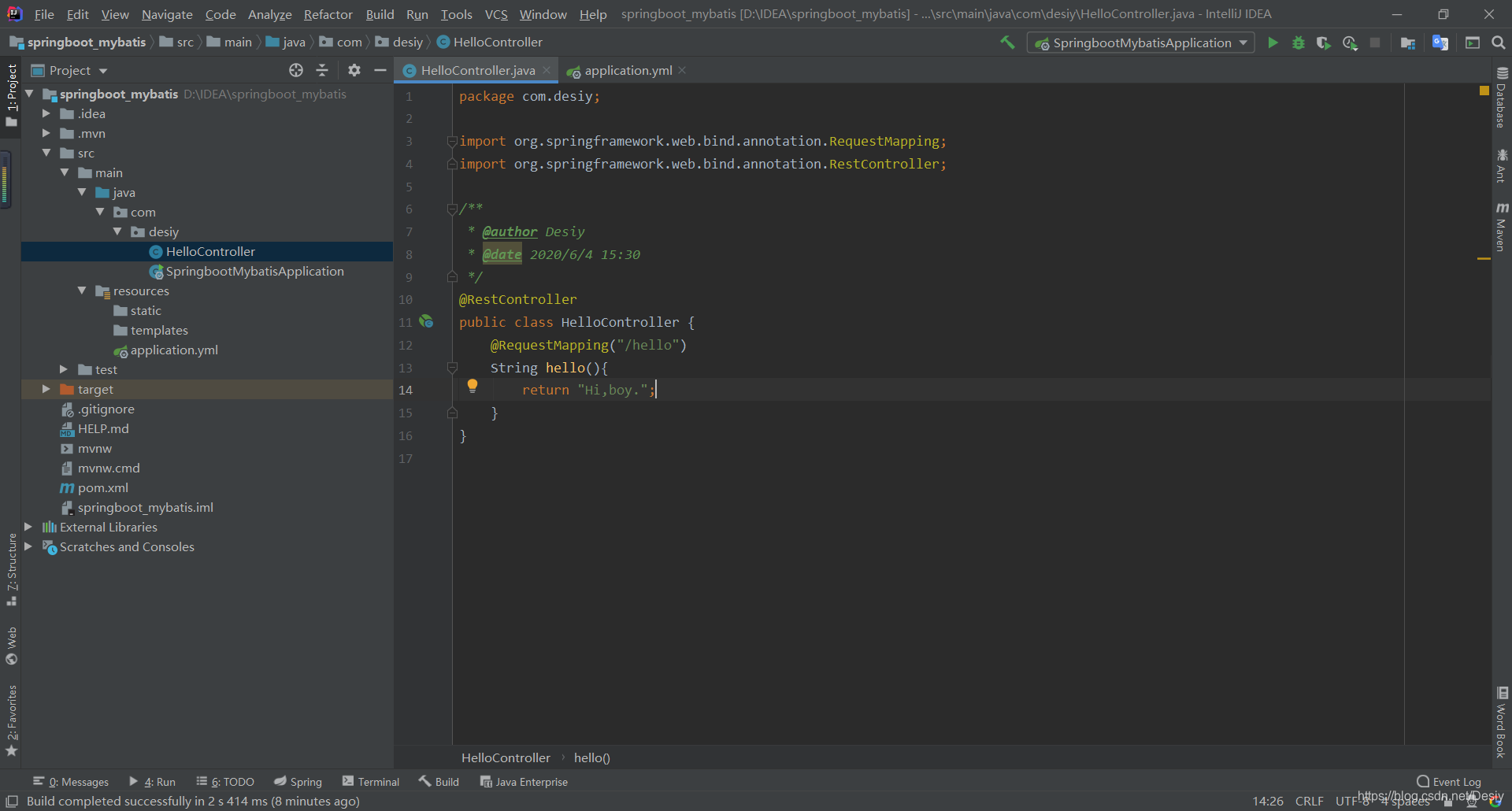Expand the target folder
This screenshot has width=1512, height=811.
[46, 389]
